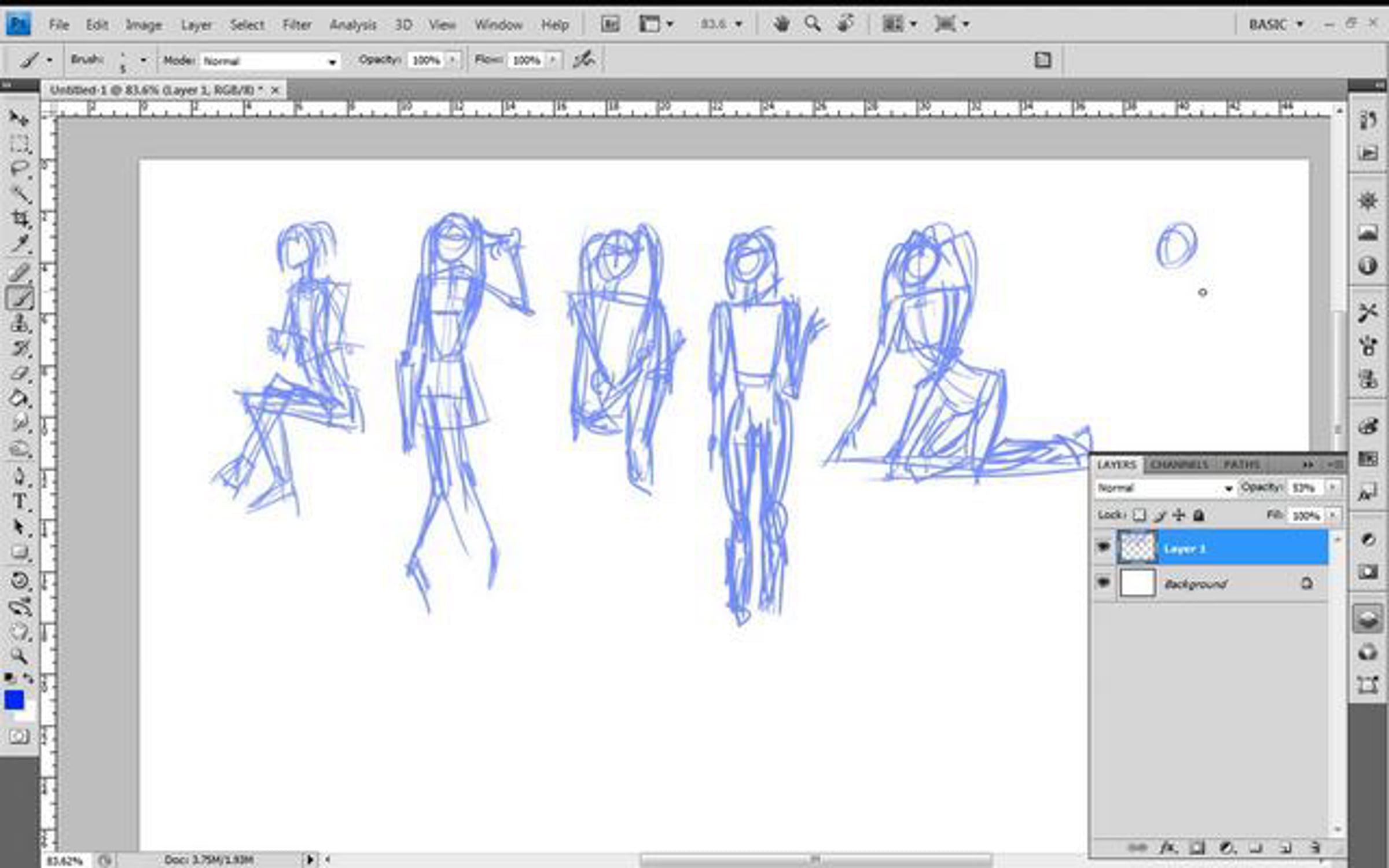Screen dimensions: 1389x868
Task: Enable the airbrush option icon
Action: (583, 60)
